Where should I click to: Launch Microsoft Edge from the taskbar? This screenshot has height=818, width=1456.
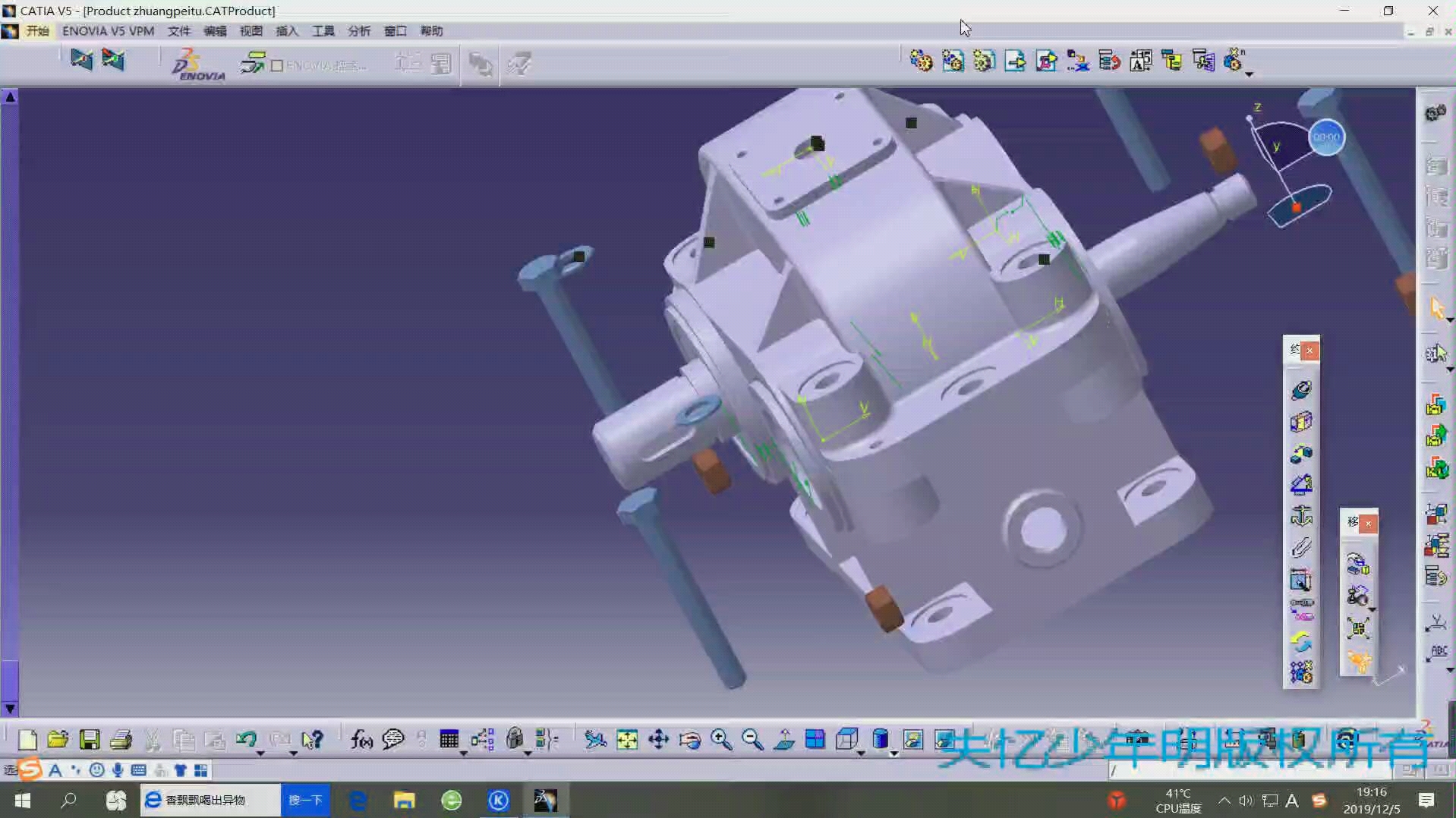[358, 800]
